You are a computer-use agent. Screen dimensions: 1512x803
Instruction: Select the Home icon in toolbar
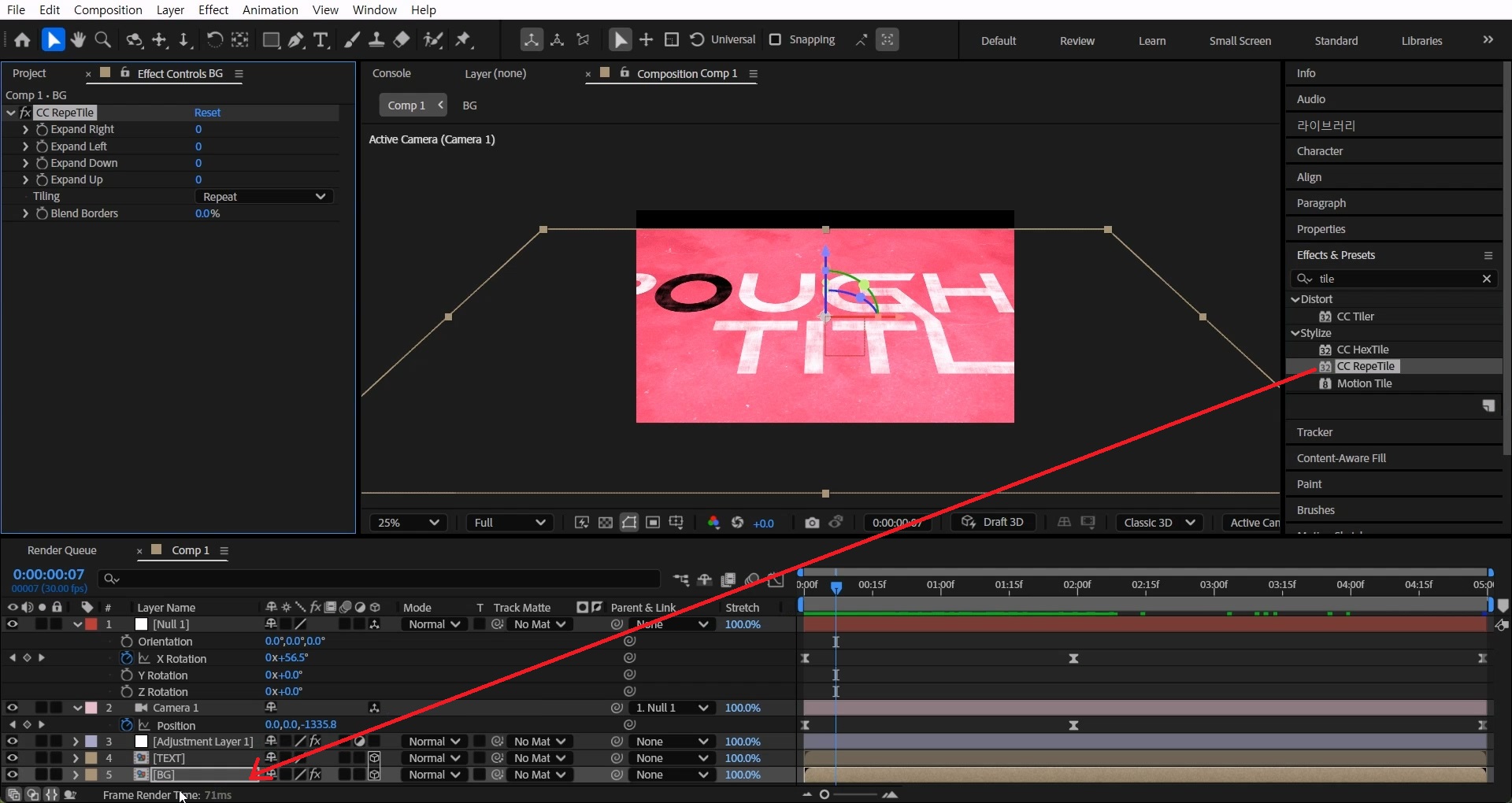[x=22, y=40]
